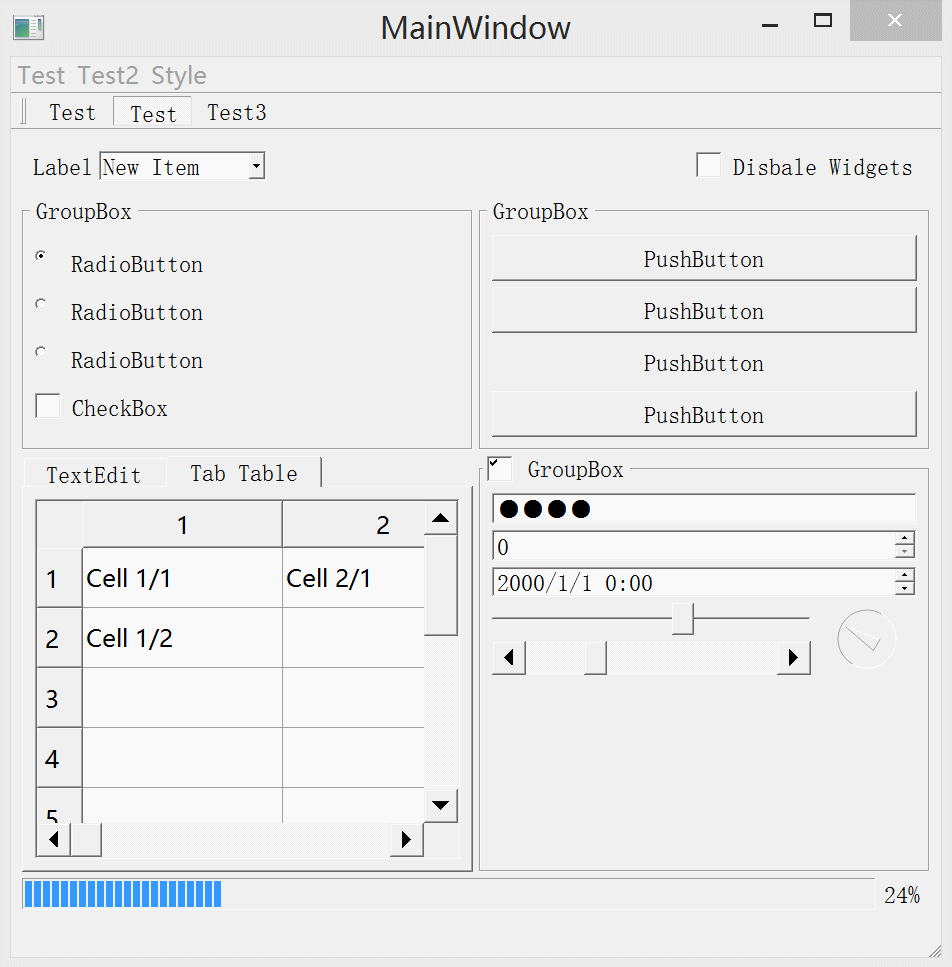Select table row header 3
This screenshot has height=967, width=952.
click(x=59, y=698)
